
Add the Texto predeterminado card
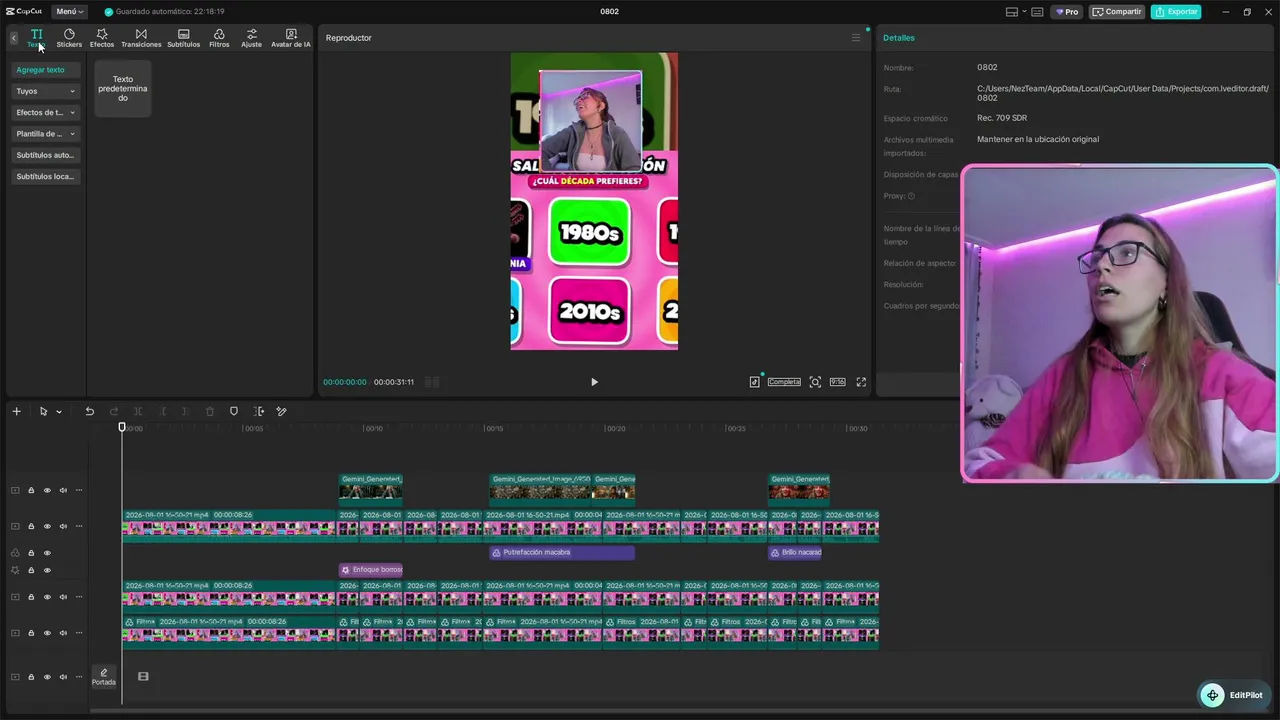click(x=123, y=88)
